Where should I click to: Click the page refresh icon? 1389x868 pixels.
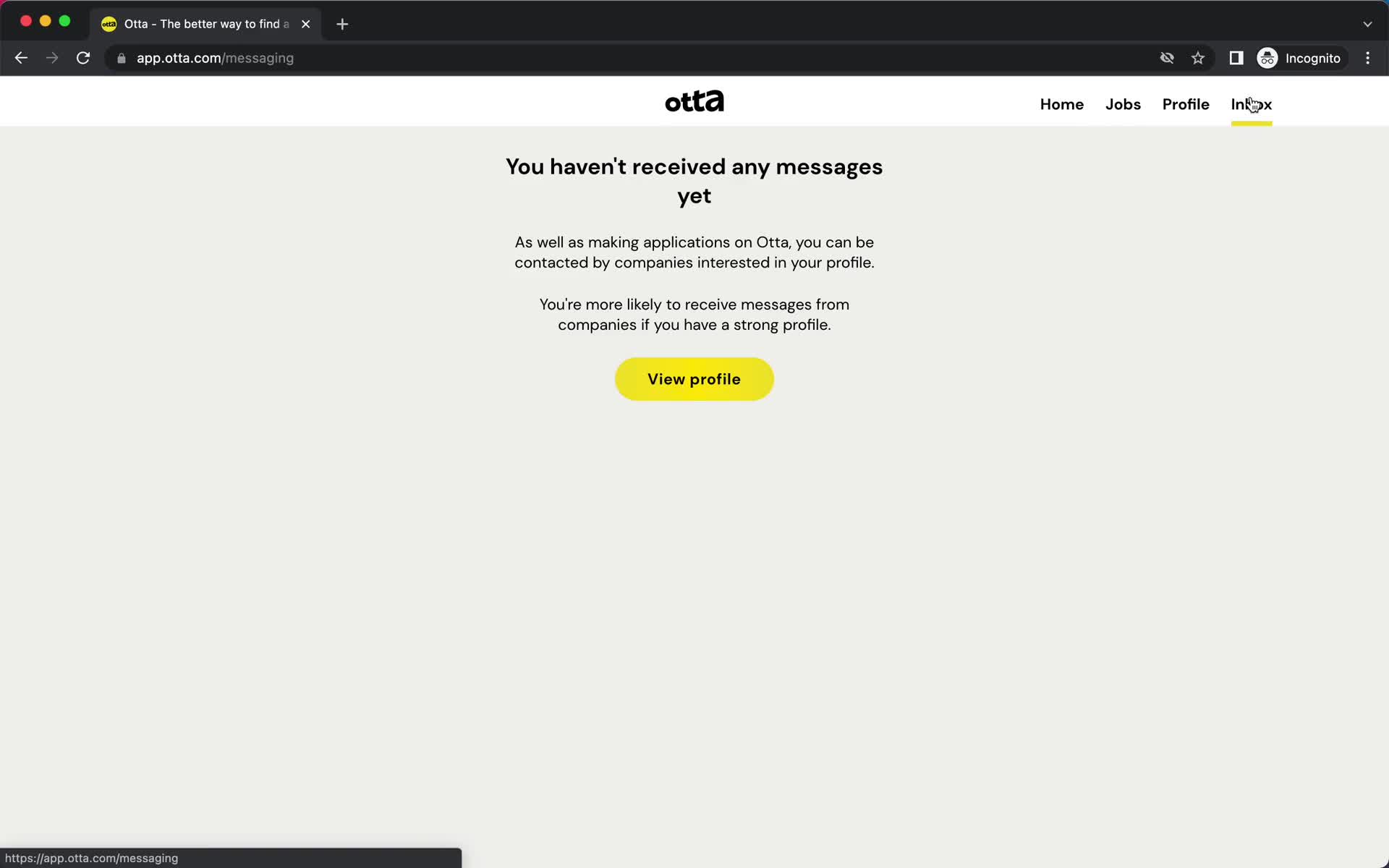(83, 58)
